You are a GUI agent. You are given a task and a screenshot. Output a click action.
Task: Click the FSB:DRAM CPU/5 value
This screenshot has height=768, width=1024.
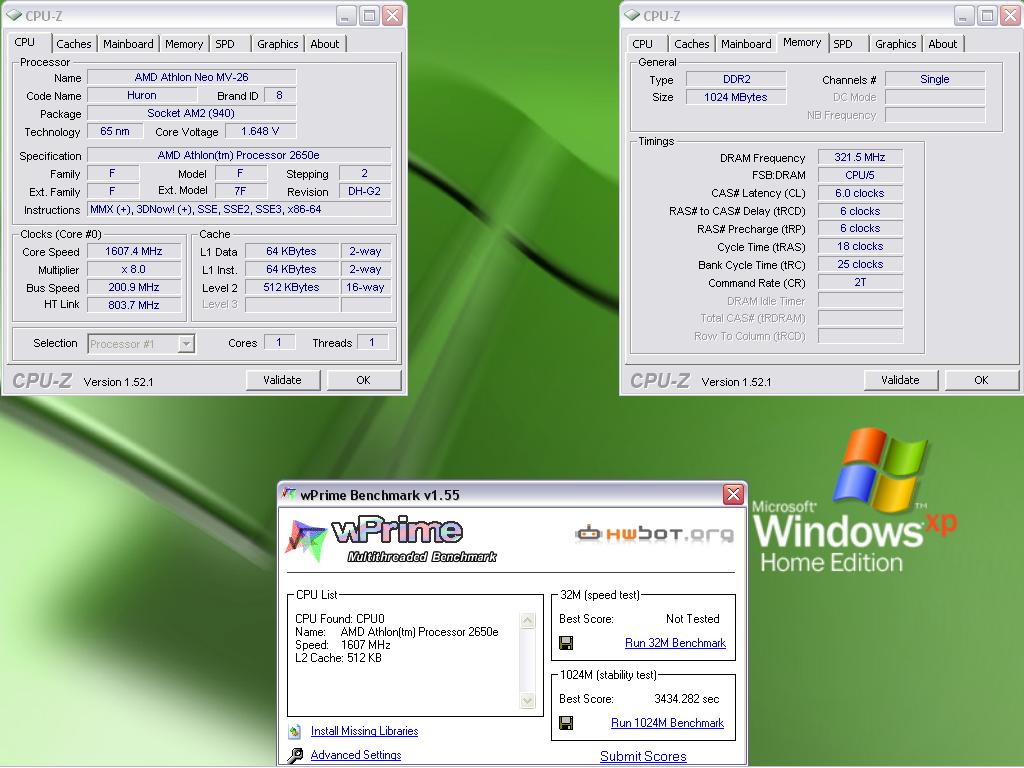(860, 175)
